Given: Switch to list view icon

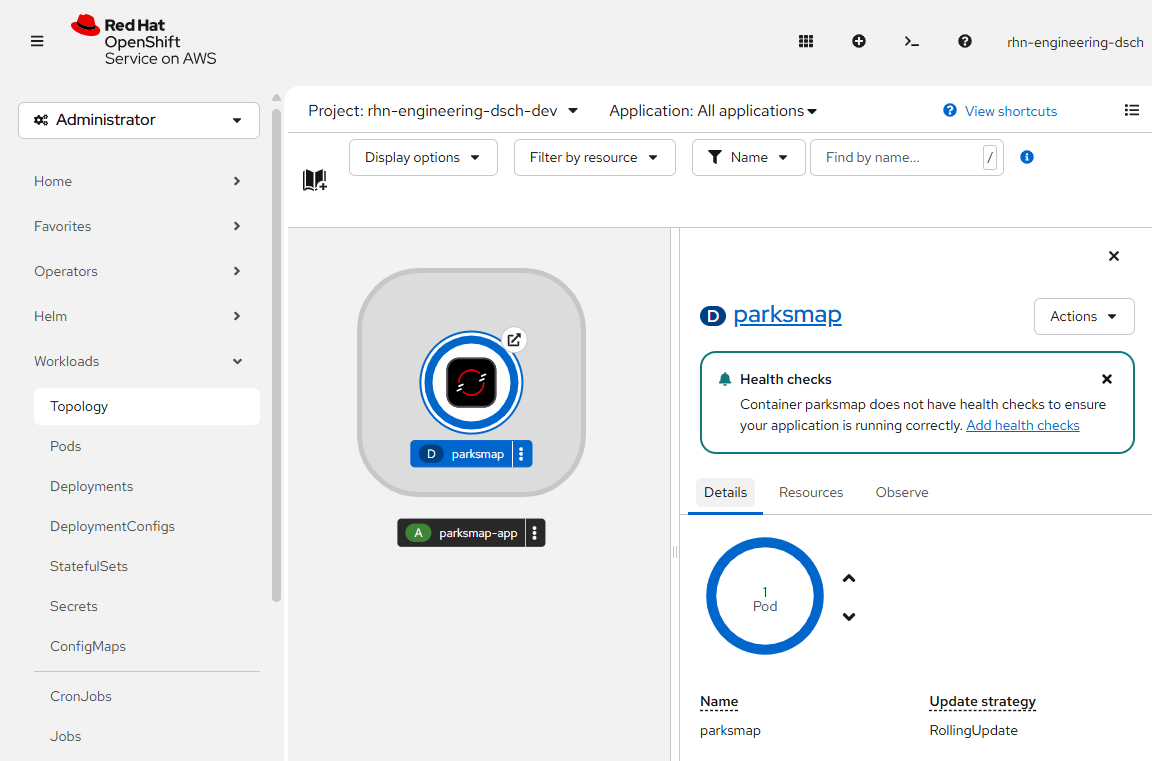Looking at the screenshot, I should [x=1132, y=110].
